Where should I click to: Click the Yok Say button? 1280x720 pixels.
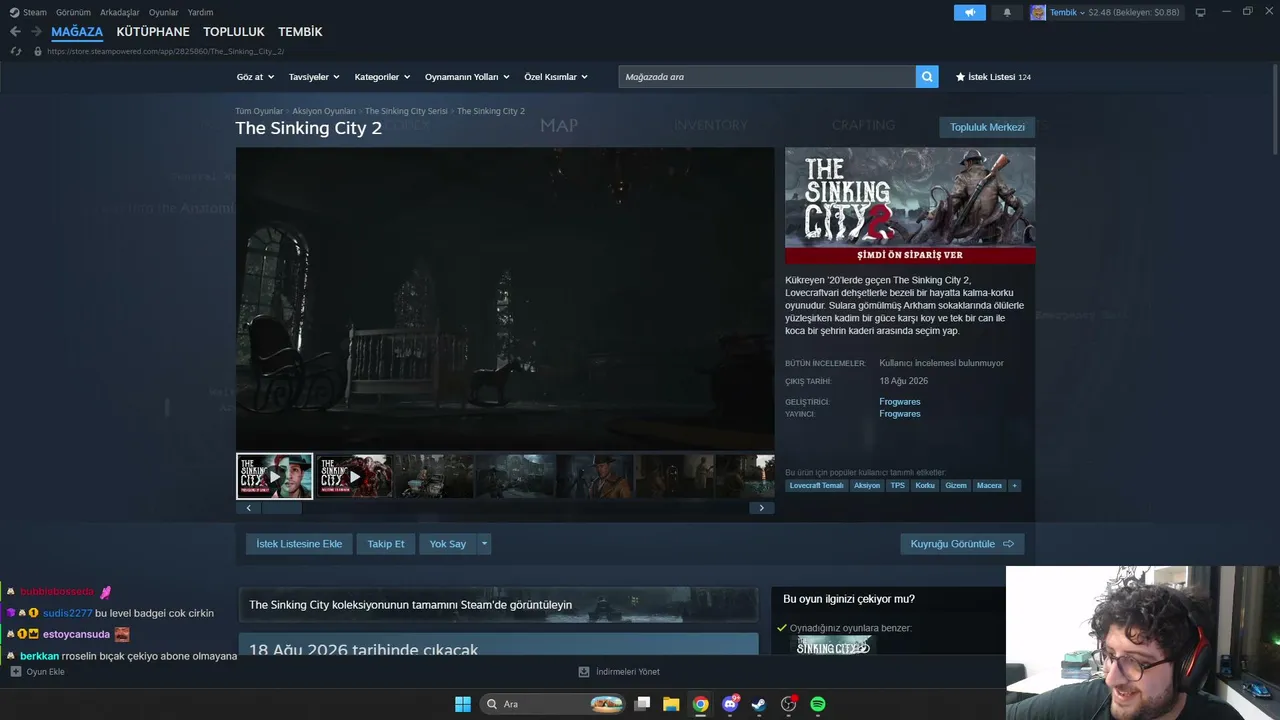(448, 544)
